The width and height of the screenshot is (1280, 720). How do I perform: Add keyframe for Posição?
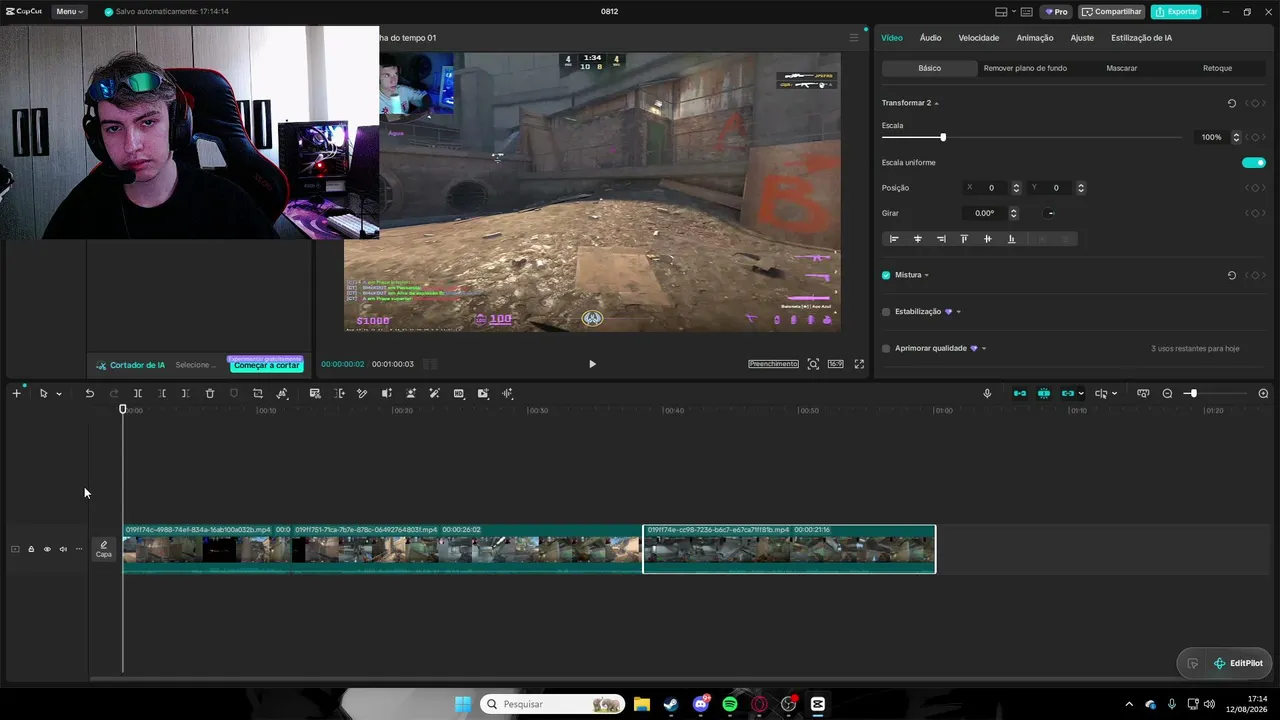pos(1255,188)
